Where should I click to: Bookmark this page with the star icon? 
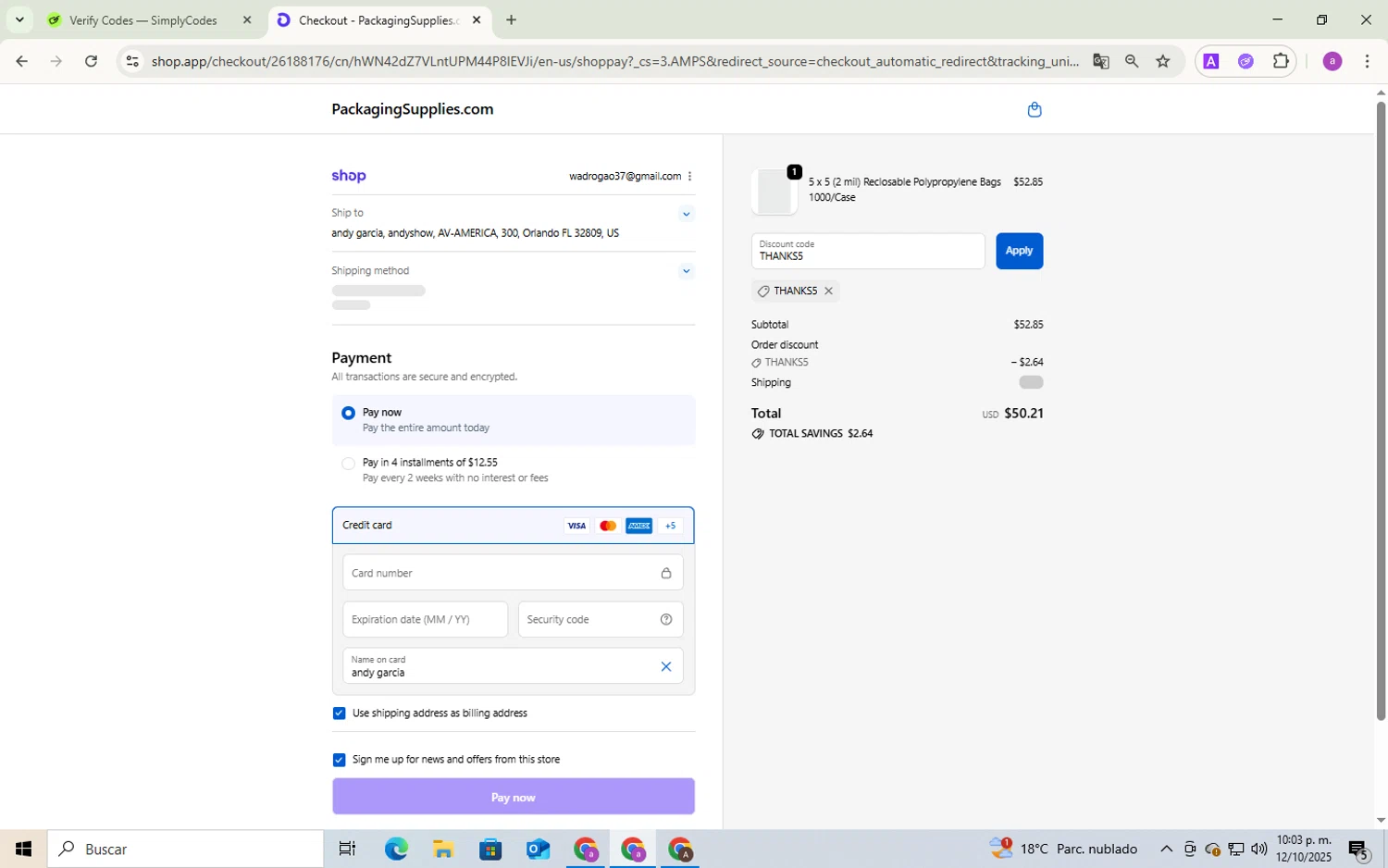click(1163, 61)
